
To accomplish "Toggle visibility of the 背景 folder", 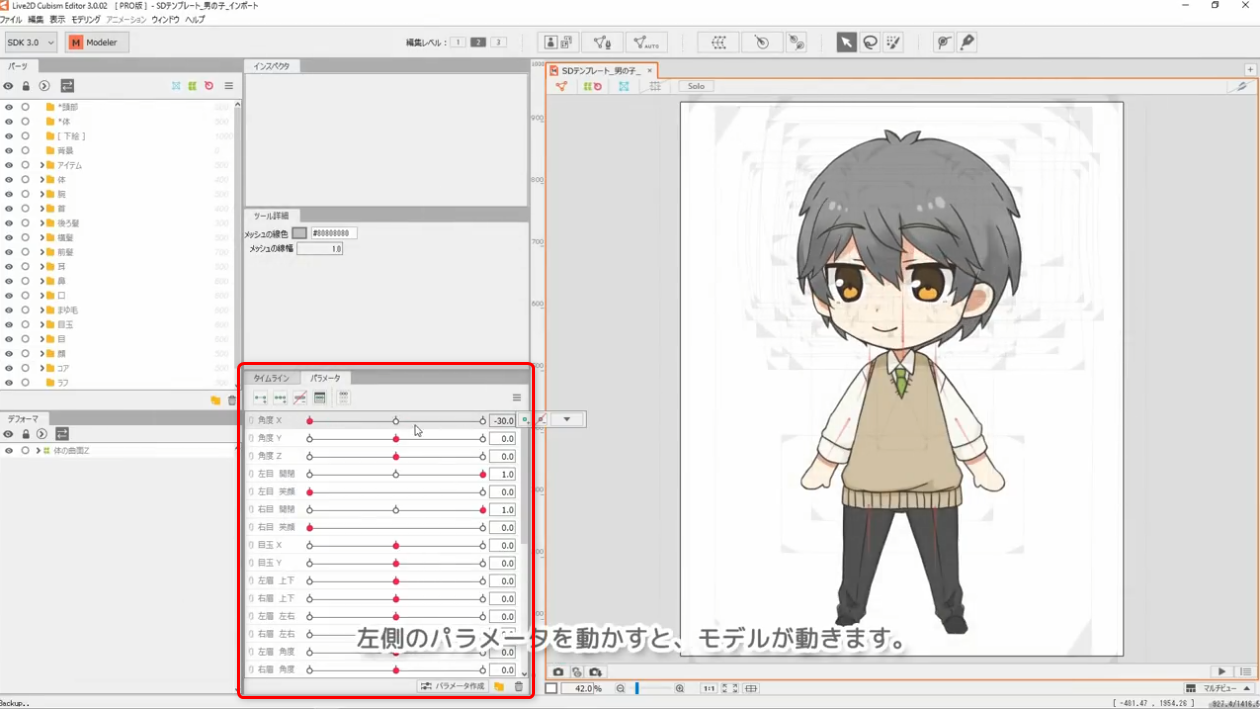I will coord(8,150).
